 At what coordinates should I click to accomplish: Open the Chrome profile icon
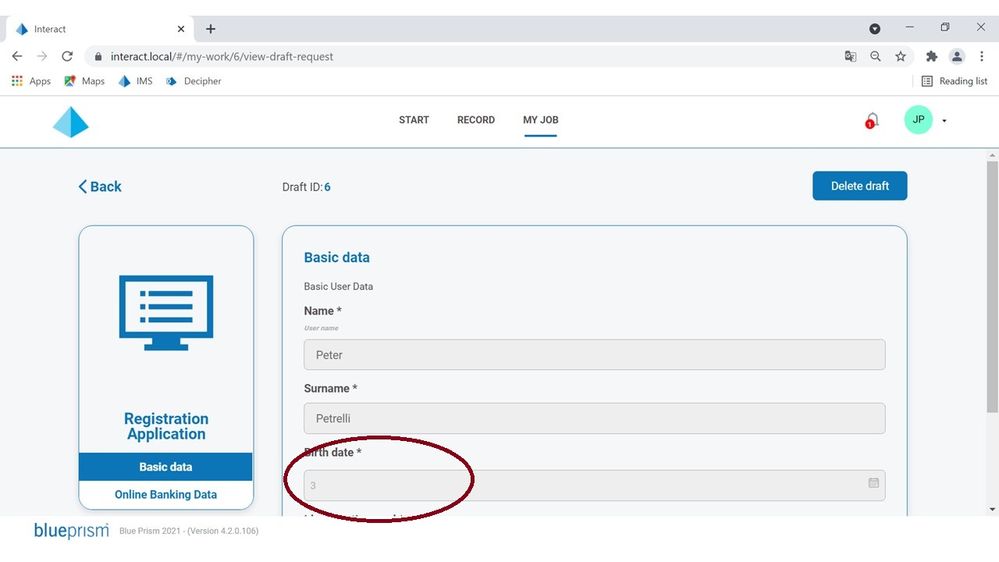(957, 56)
